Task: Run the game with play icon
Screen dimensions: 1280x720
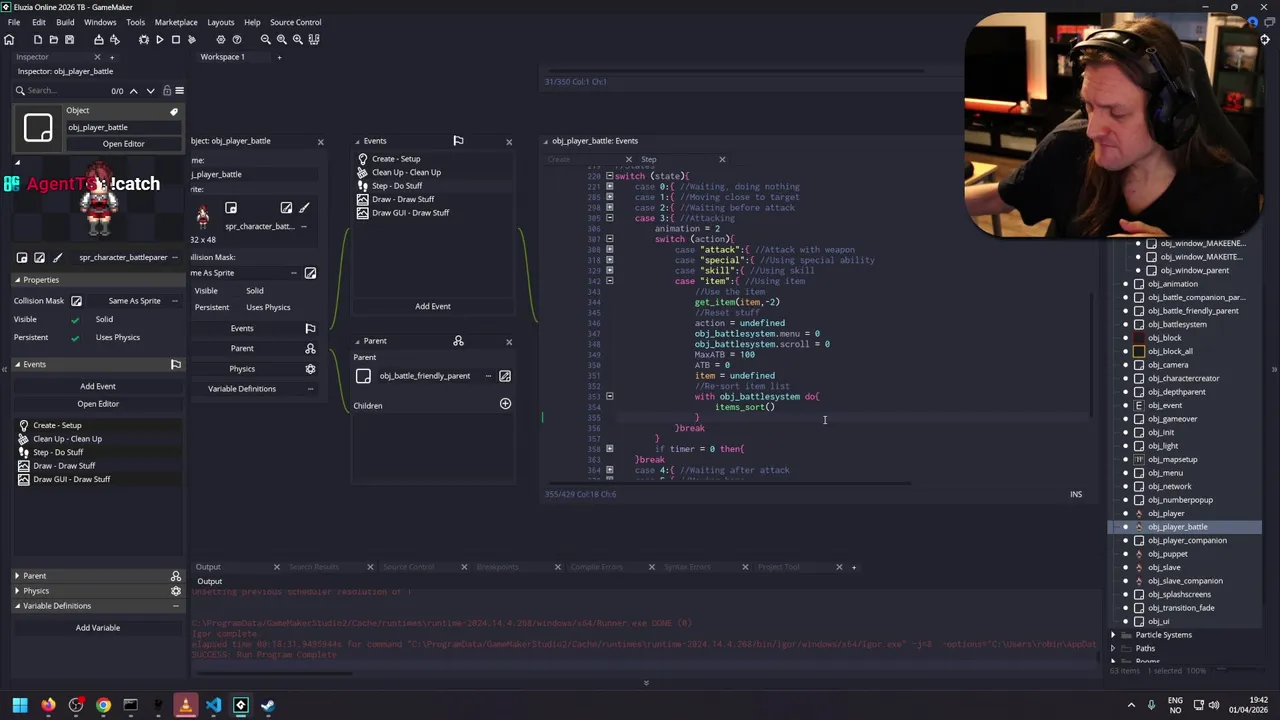Action: 159,39
